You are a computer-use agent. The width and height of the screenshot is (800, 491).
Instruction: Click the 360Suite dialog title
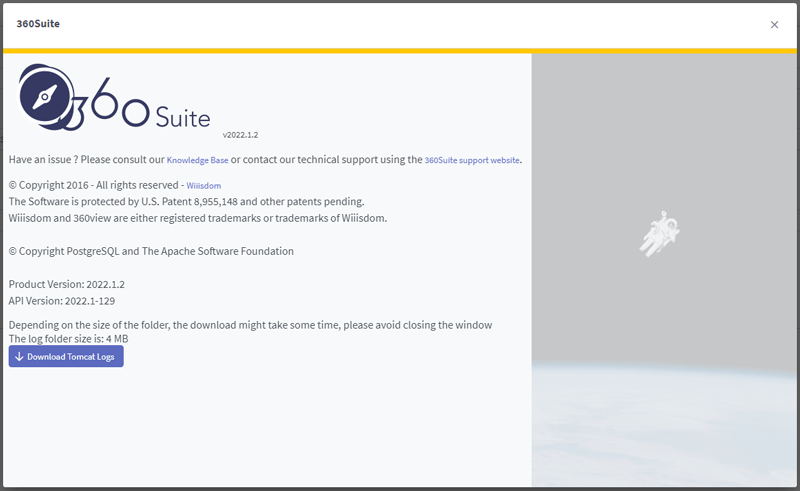[38, 24]
